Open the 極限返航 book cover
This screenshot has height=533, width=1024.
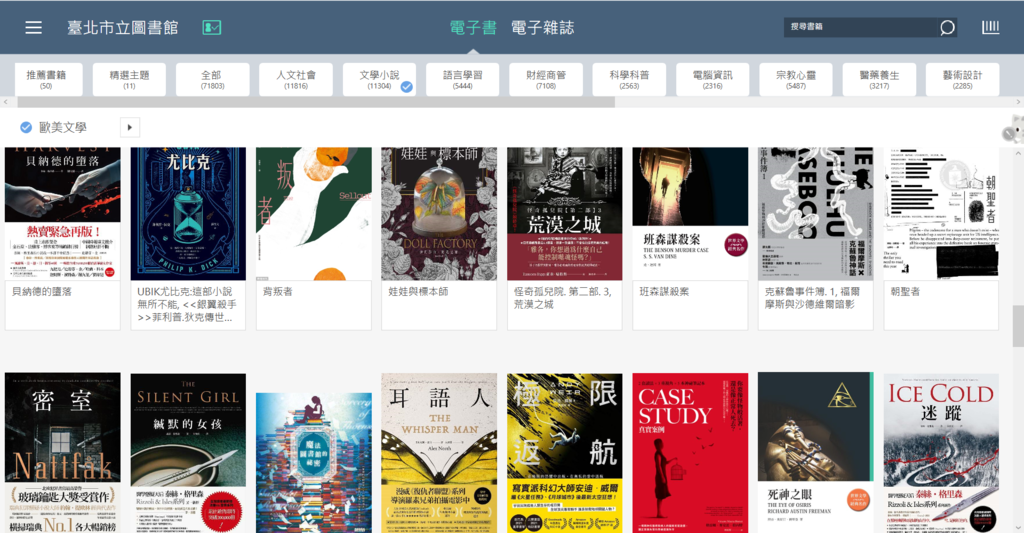(565, 453)
